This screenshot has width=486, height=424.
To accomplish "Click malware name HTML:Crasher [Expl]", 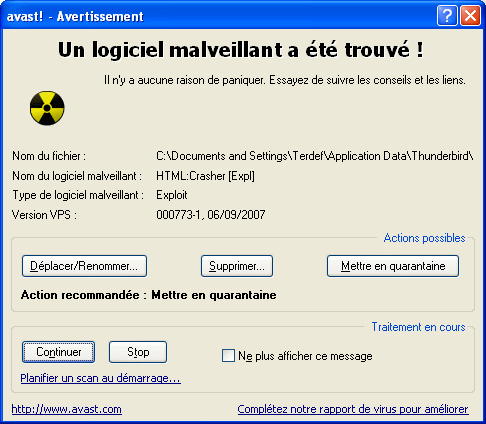I will coord(205,176).
